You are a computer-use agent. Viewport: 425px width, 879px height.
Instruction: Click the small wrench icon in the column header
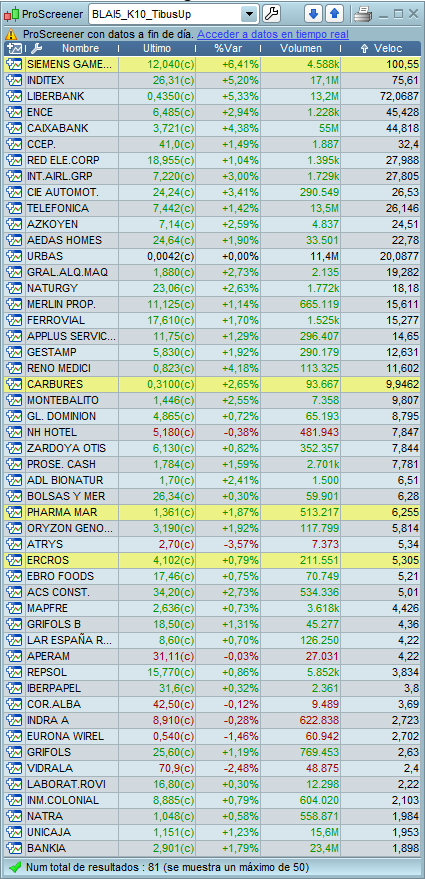(x=35, y=49)
